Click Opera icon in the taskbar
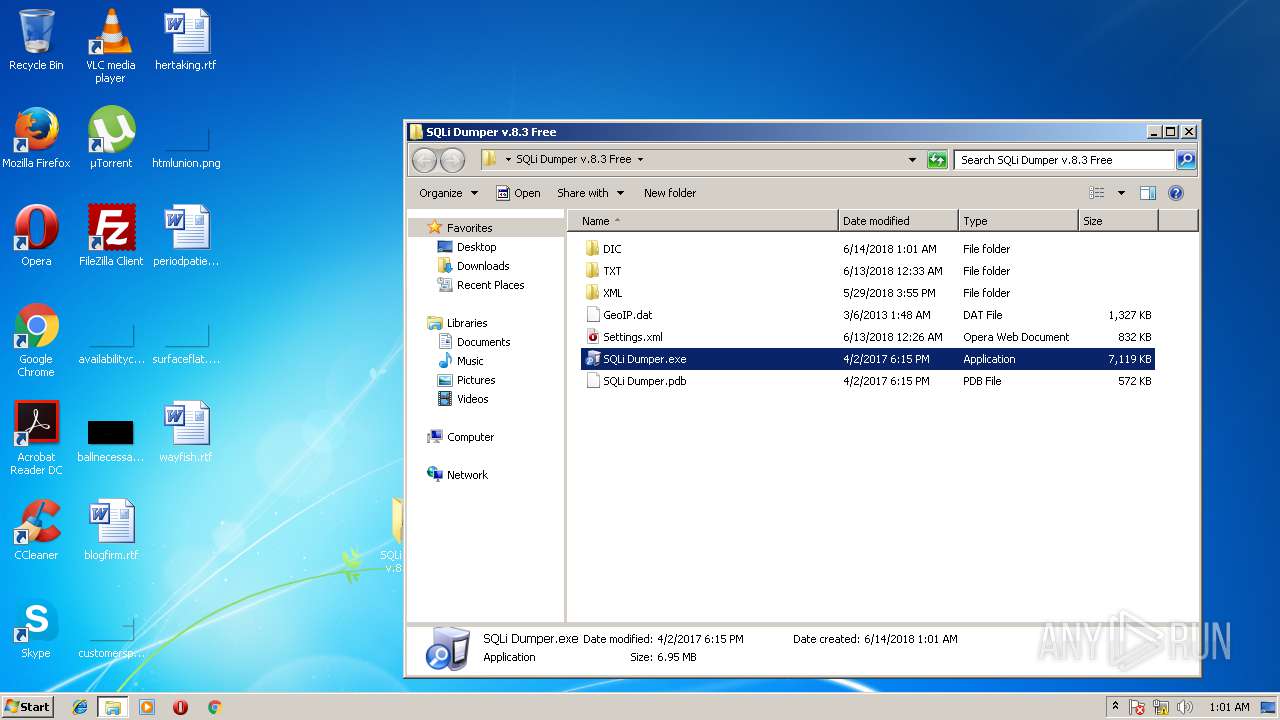The image size is (1280, 720). click(x=181, y=707)
